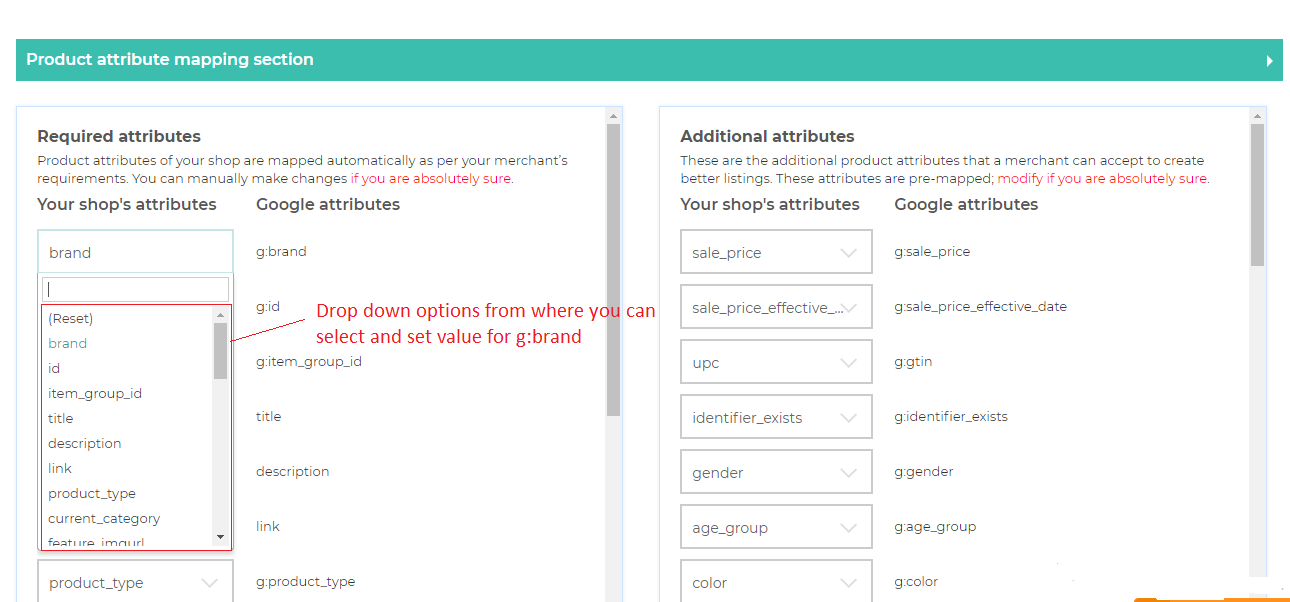
Task: Click dropdown list scrollbar up arrow
Action: (220, 314)
